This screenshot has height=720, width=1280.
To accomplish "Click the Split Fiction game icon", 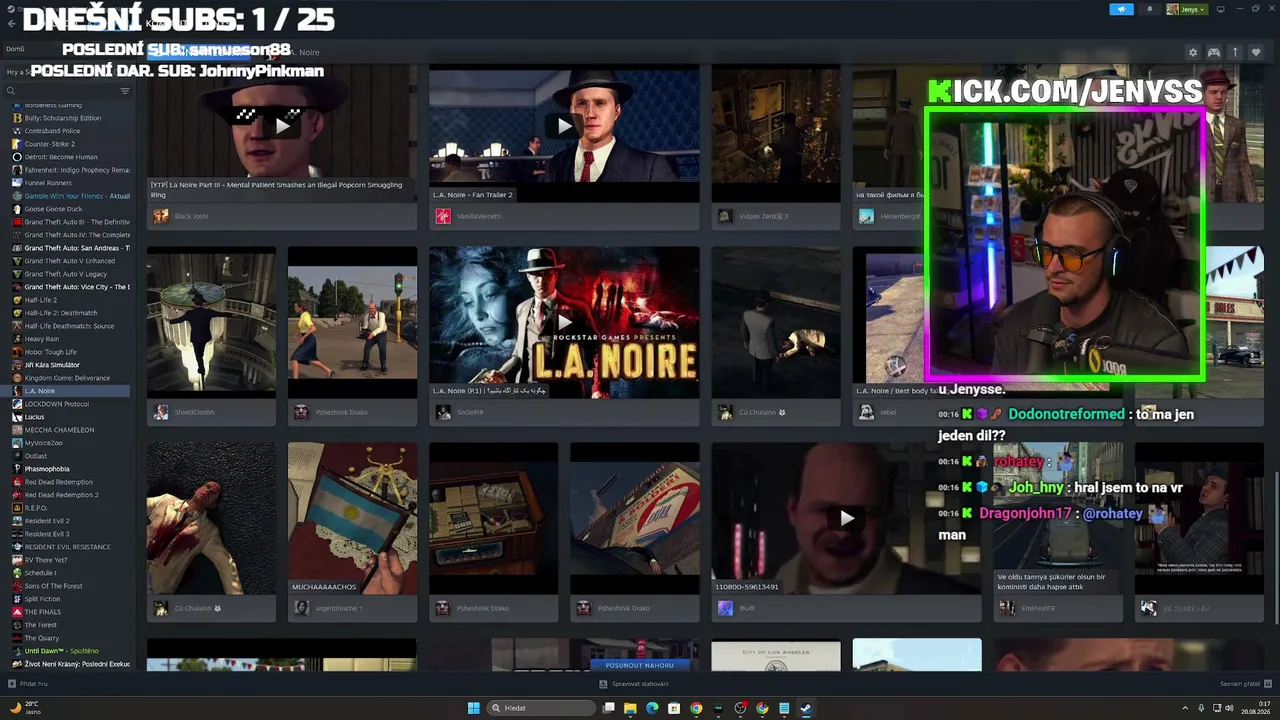I will point(17,599).
